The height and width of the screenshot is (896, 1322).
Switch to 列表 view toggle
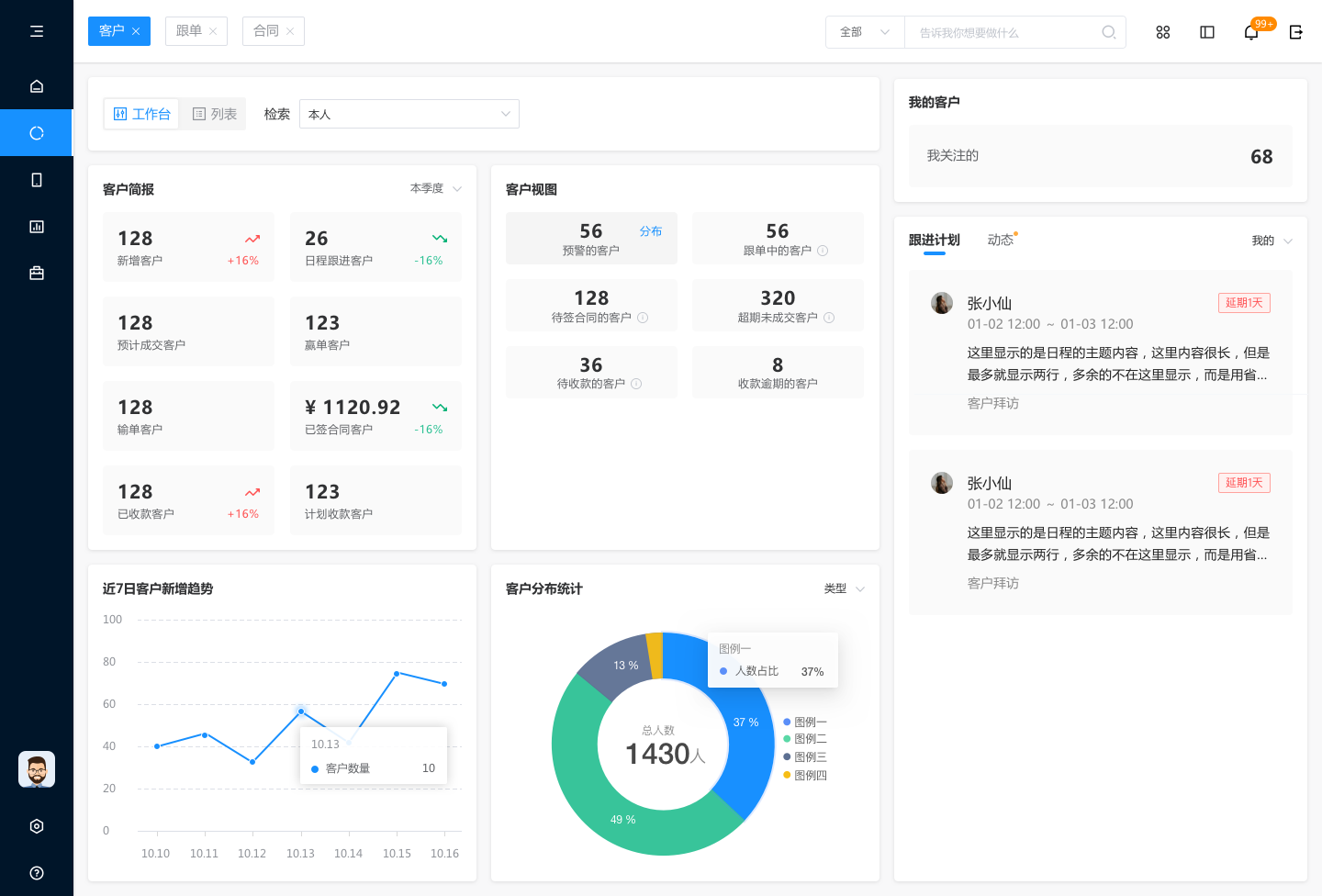(x=214, y=114)
